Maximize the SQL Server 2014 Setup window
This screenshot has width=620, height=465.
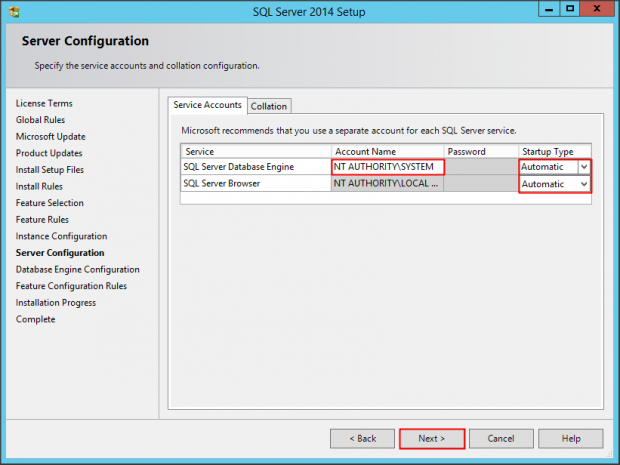pyautogui.click(x=570, y=9)
